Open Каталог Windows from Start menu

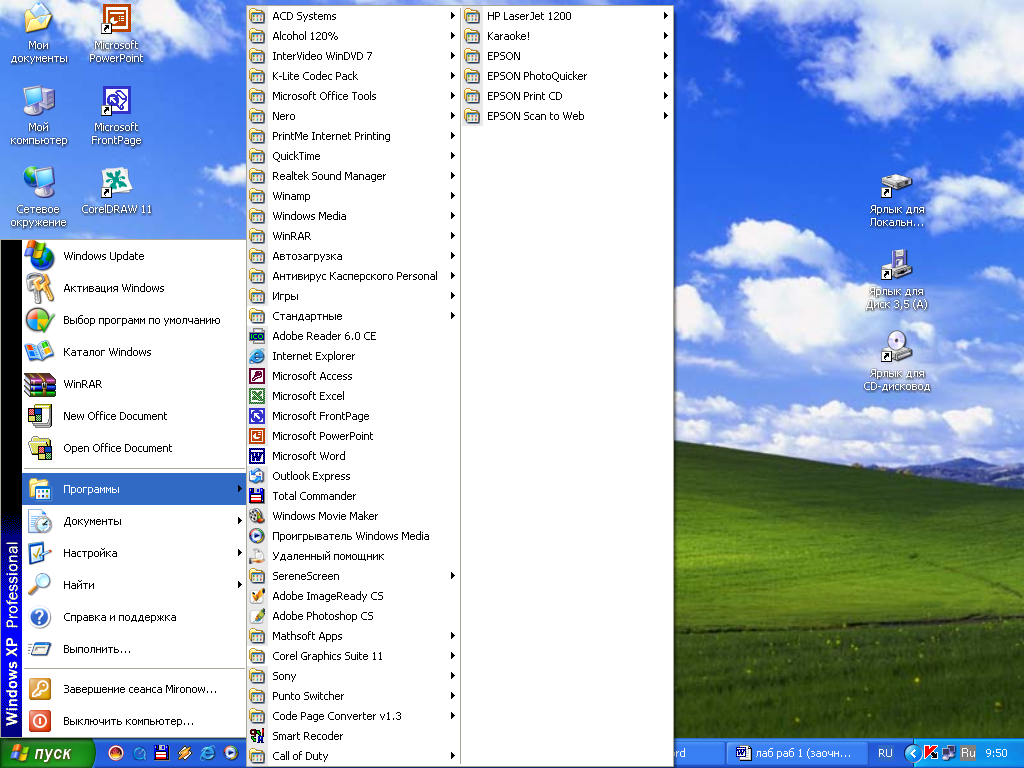134,352
